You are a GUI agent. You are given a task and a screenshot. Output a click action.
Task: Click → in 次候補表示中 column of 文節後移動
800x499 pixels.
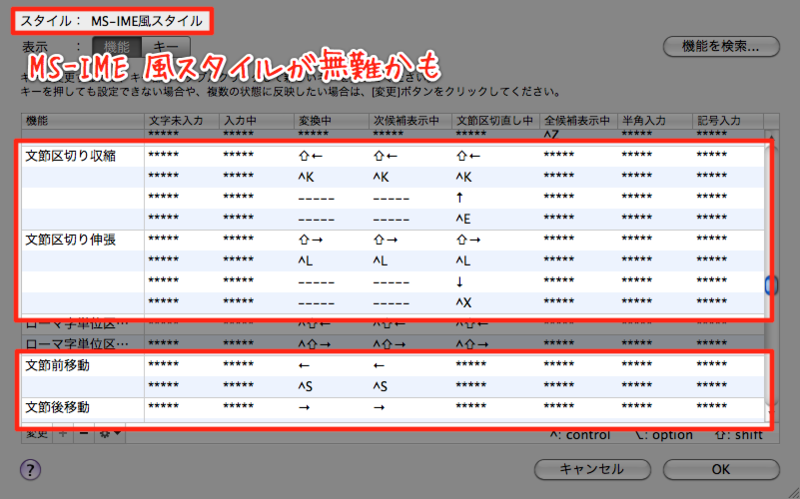pos(379,407)
